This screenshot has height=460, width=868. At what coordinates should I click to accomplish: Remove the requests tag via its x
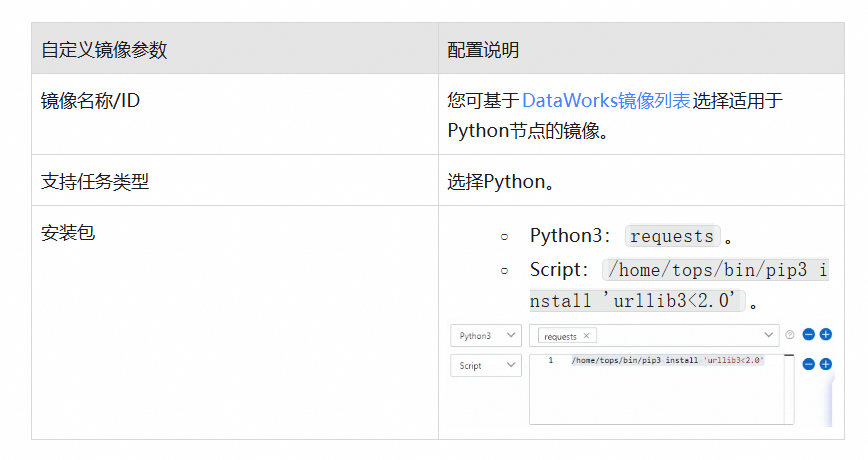[x=586, y=336]
